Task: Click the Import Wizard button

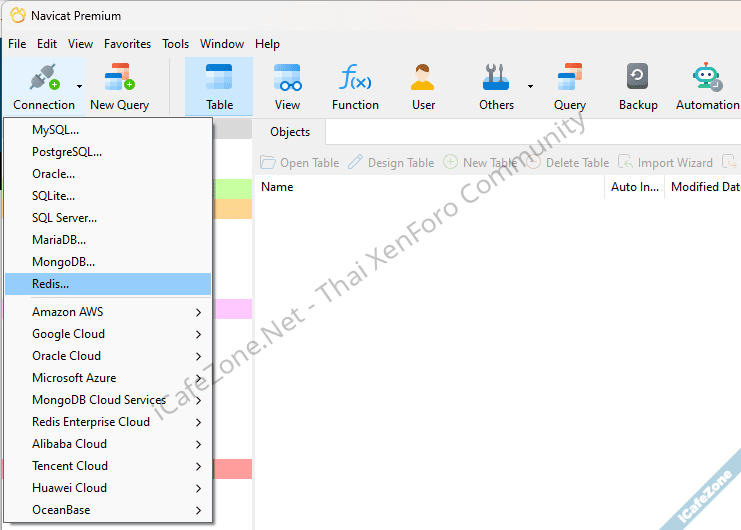Action: 665,162
